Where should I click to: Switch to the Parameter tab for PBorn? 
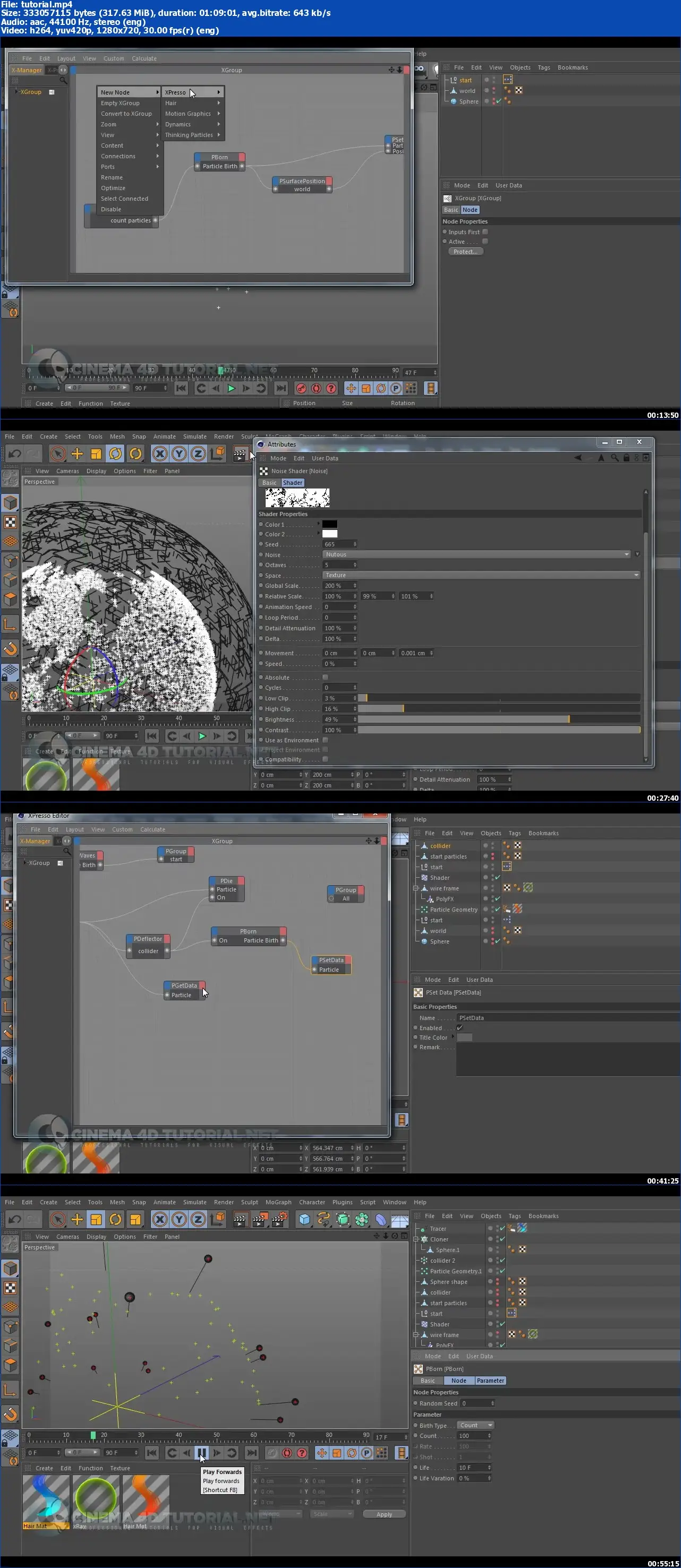click(490, 1381)
